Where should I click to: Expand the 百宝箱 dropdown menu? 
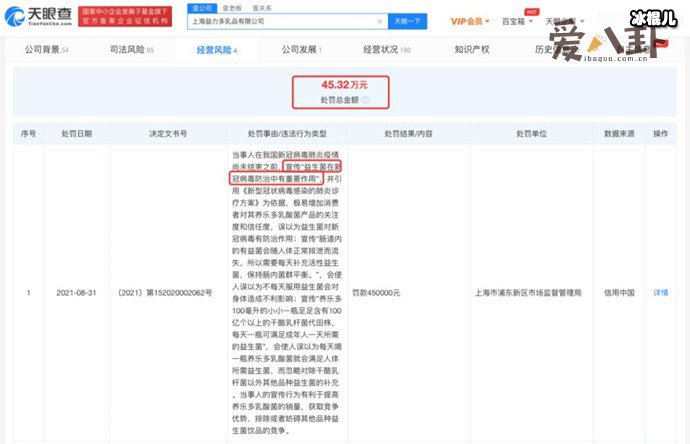517,21
